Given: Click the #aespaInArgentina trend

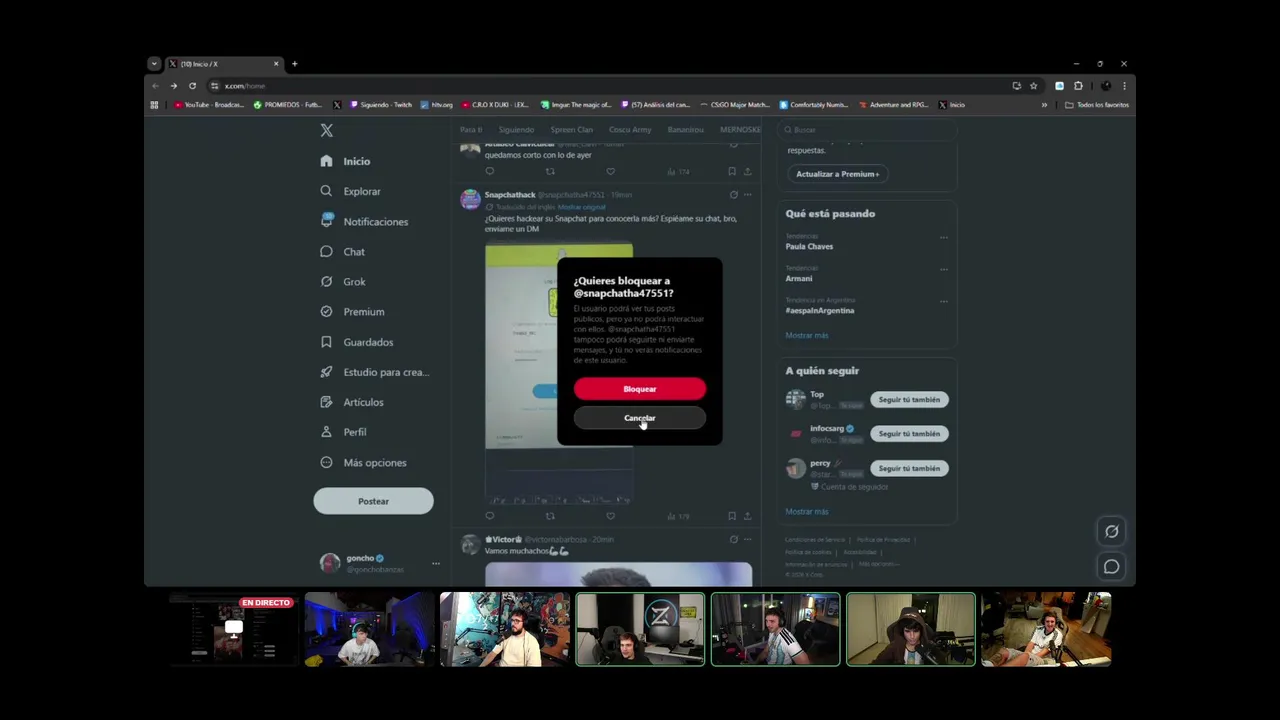Looking at the screenshot, I should (820, 311).
